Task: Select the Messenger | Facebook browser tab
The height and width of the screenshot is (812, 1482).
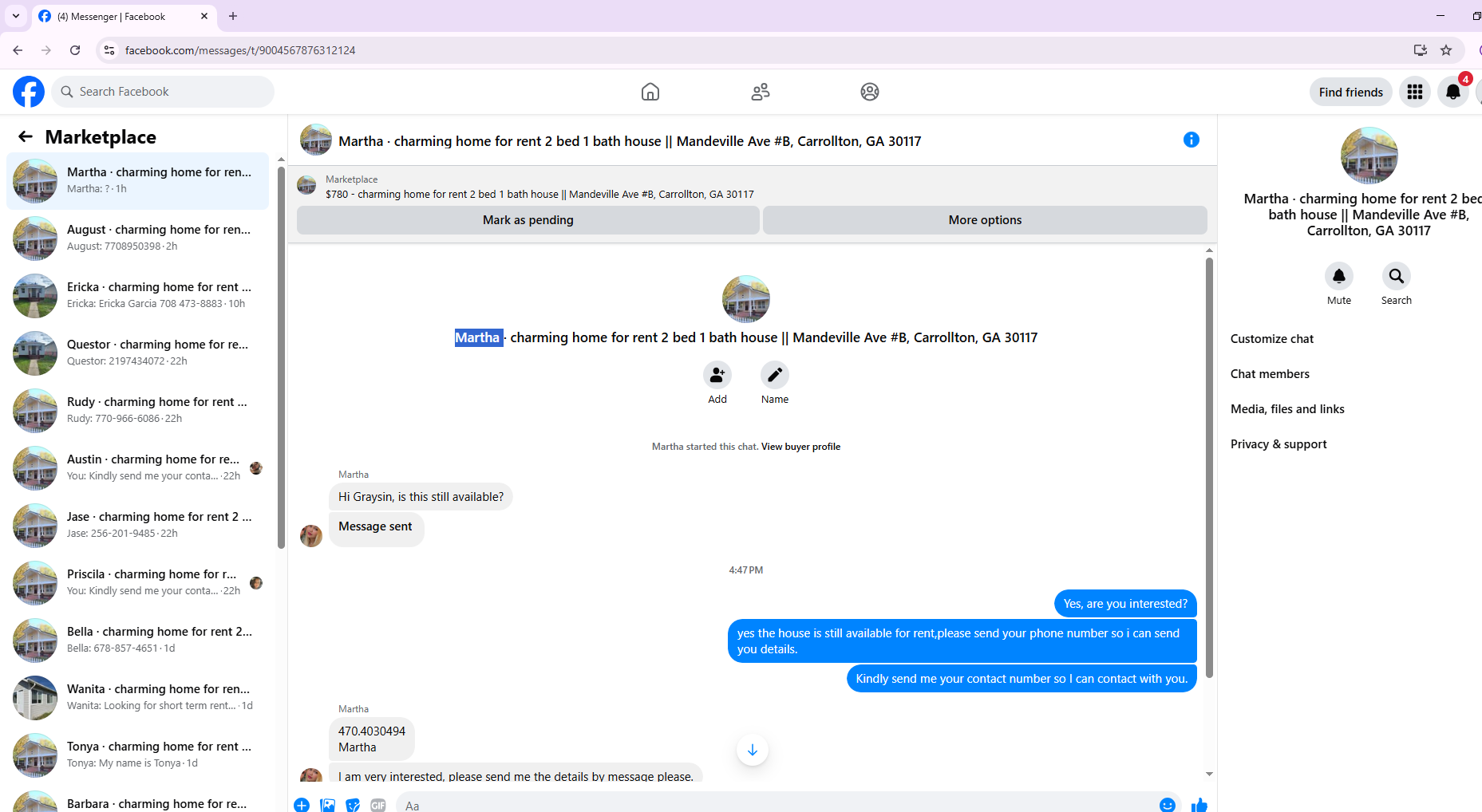Action: pyautogui.click(x=124, y=16)
